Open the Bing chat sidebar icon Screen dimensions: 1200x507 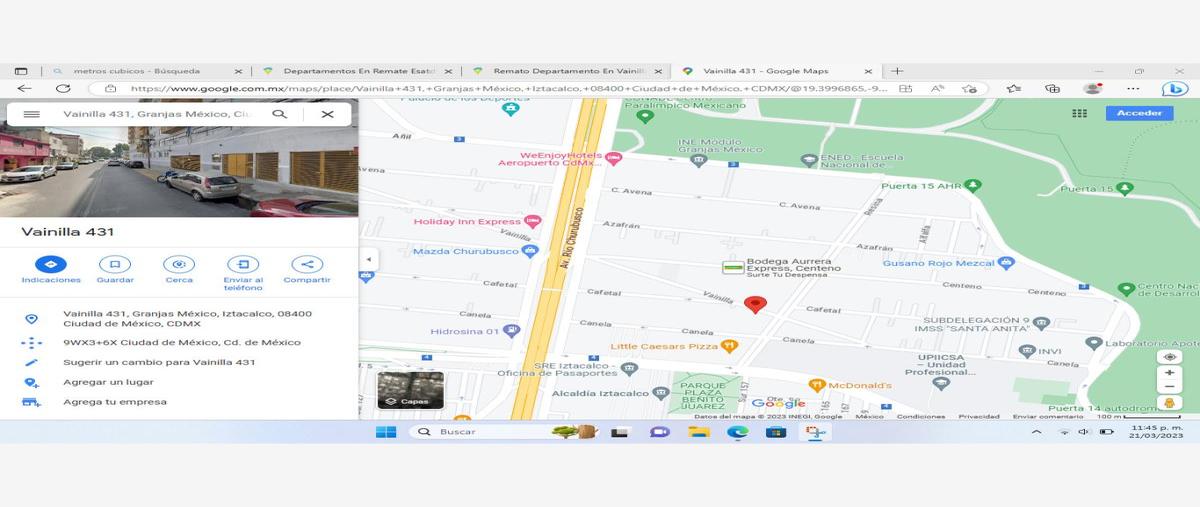(x=1175, y=89)
